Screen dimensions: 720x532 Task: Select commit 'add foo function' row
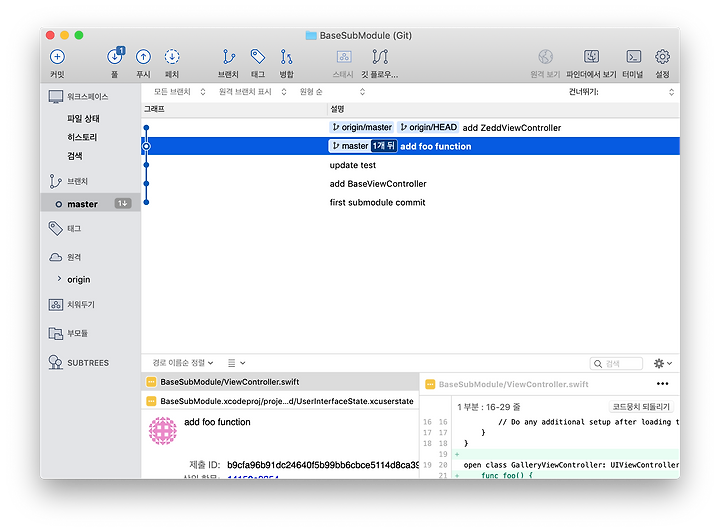click(411, 146)
